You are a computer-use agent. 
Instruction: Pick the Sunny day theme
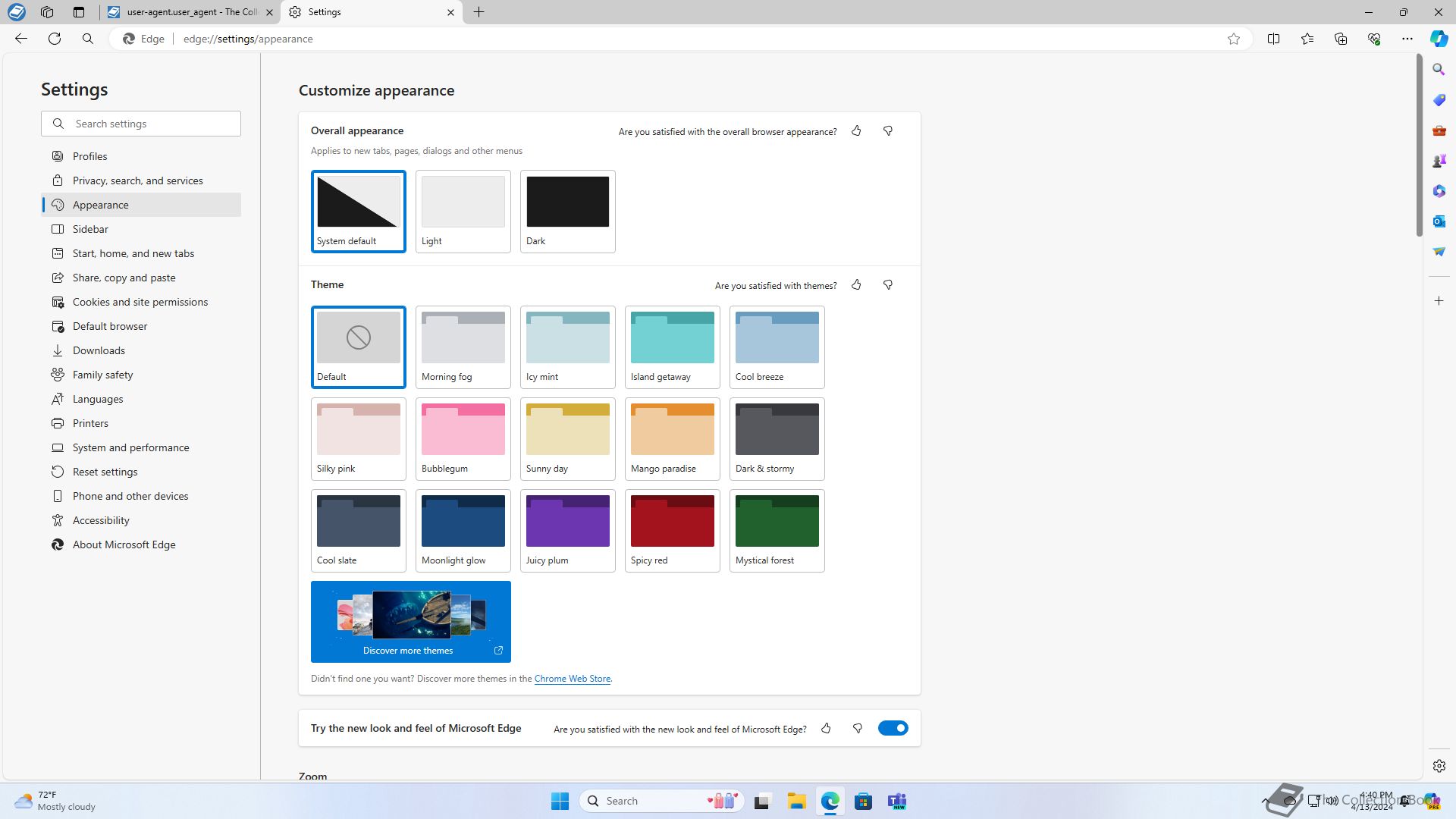[x=568, y=438]
